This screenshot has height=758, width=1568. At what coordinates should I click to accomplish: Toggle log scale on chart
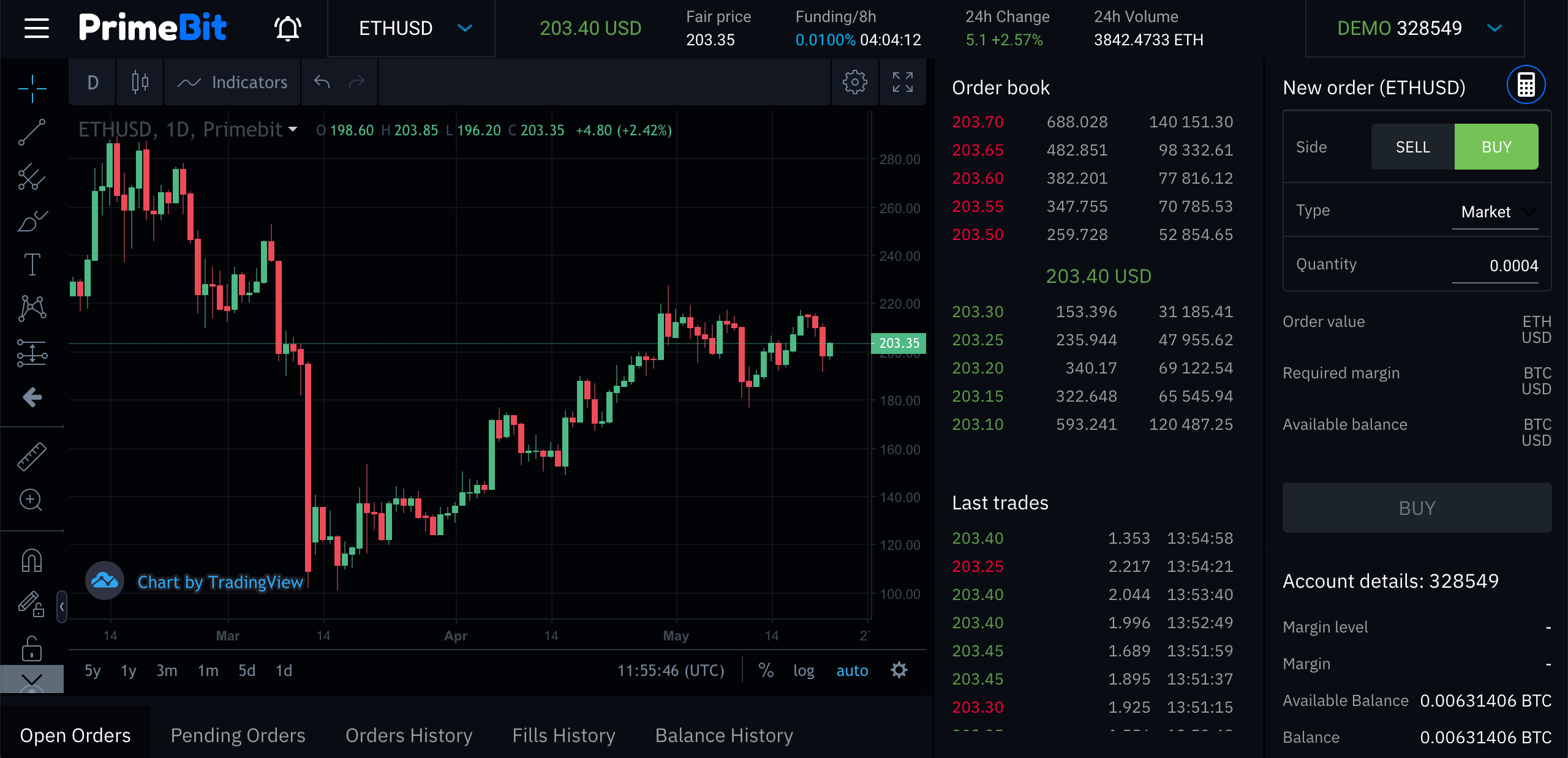pyautogui.click(x=803, y=670)
